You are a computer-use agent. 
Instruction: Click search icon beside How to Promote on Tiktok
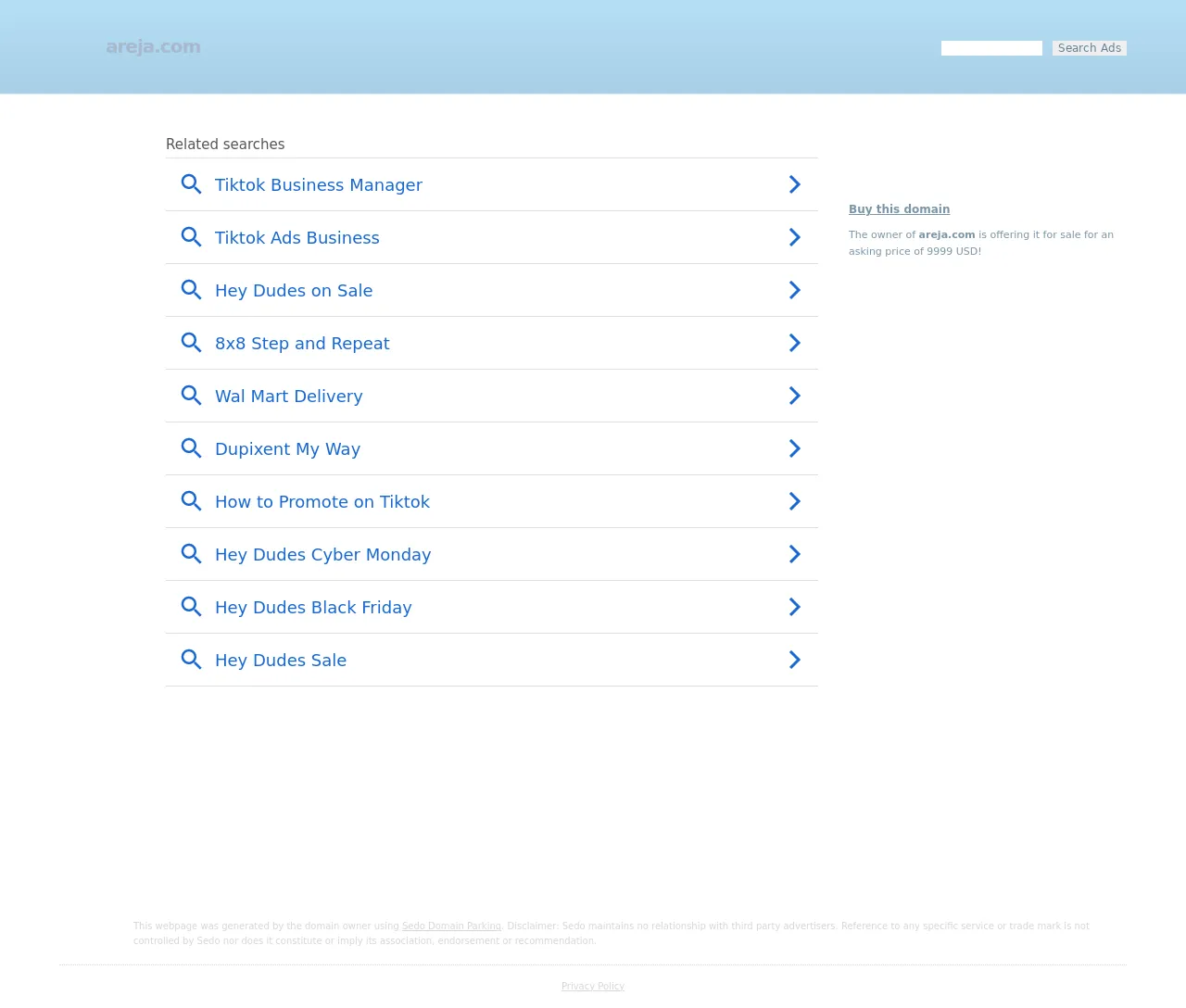click(x=191, y=501)
